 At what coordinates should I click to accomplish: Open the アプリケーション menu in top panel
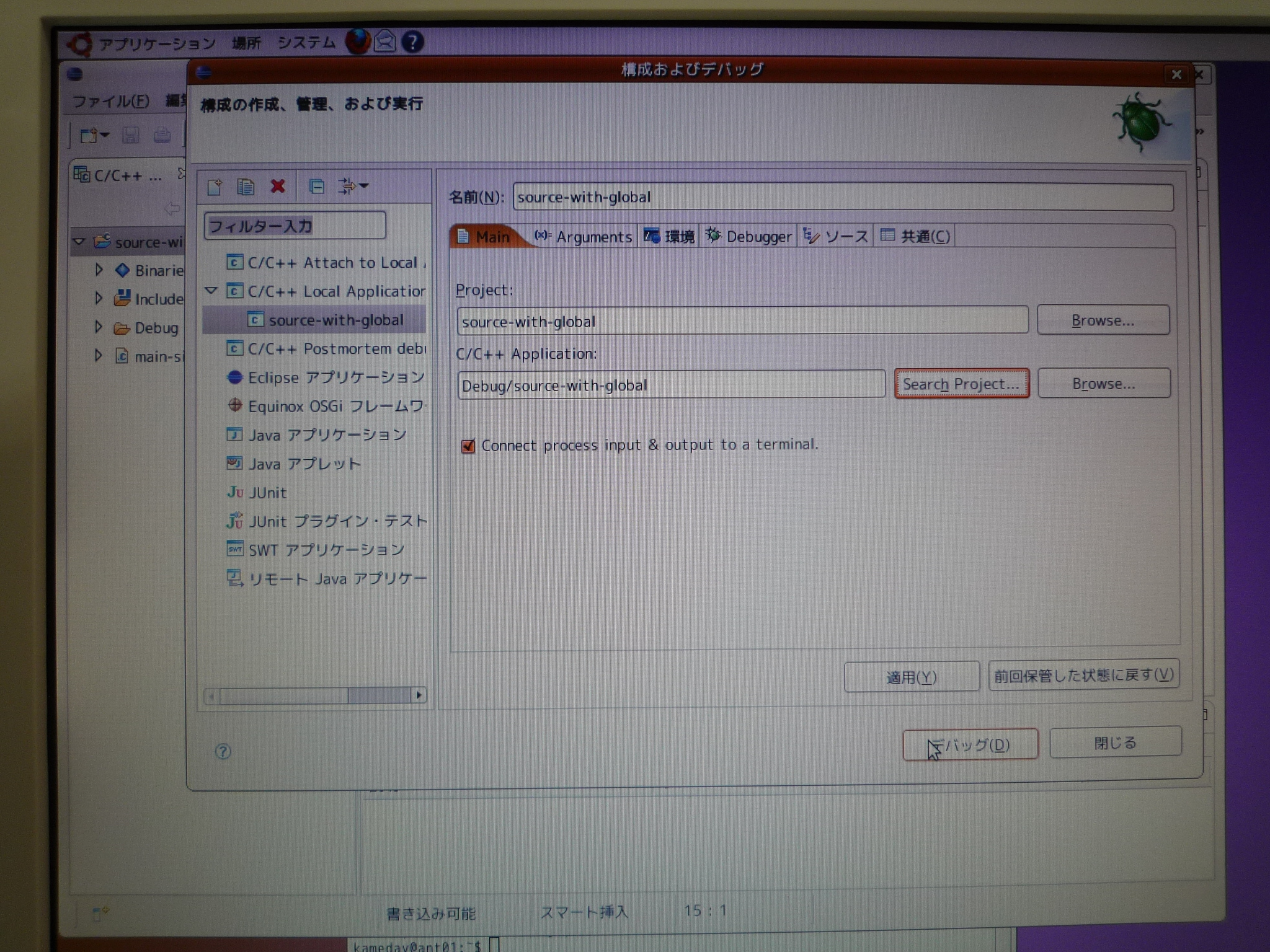click(x=157, y=43)
